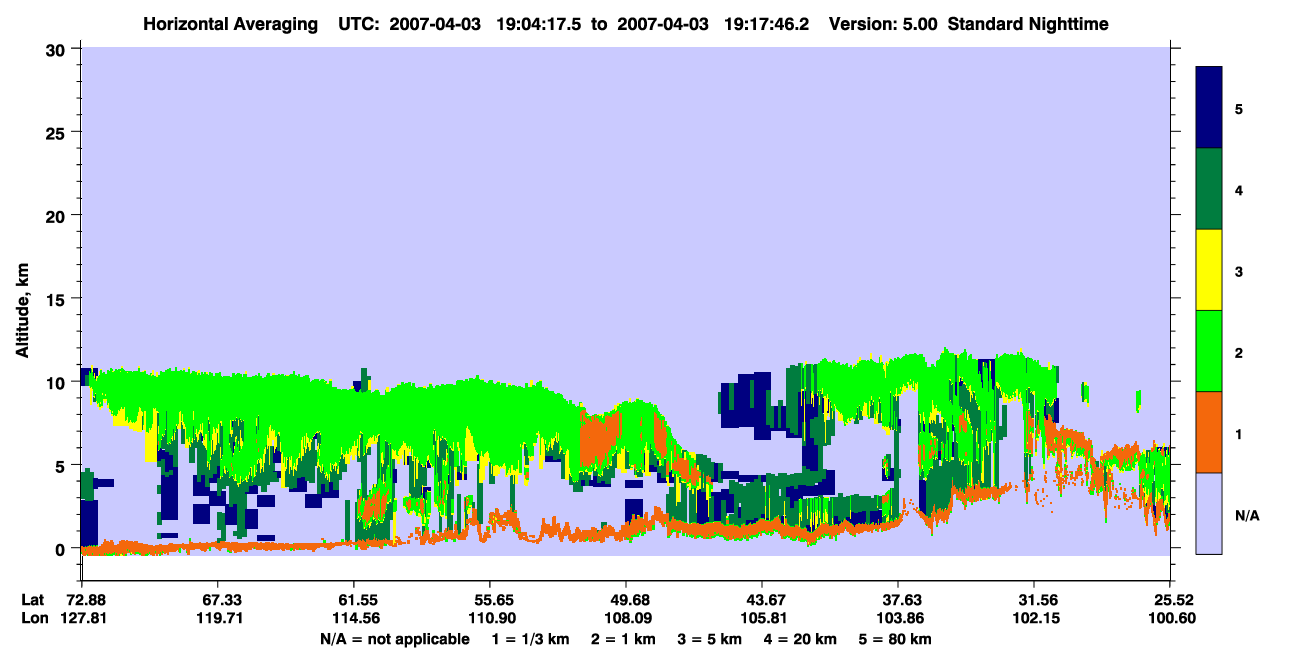The width and height of the screenshot is (1300, 667).
Task: Click longitude value 102.15
Action: (x=1034, y=618)
